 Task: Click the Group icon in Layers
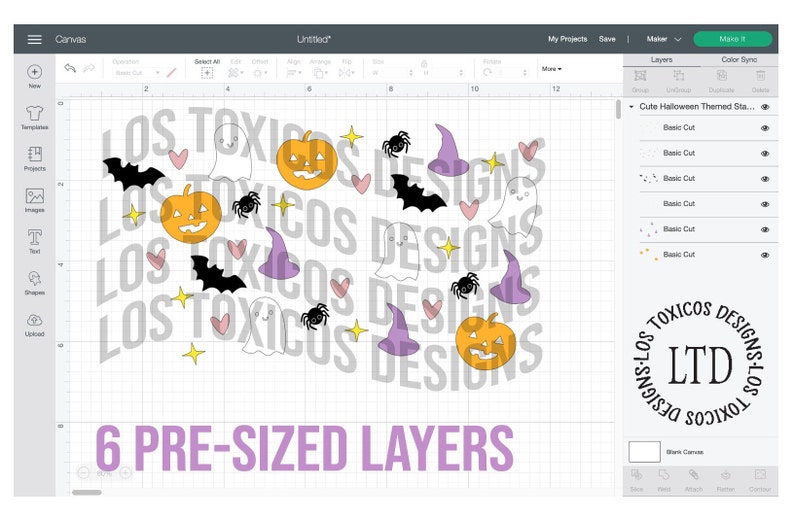click(640, 76)
